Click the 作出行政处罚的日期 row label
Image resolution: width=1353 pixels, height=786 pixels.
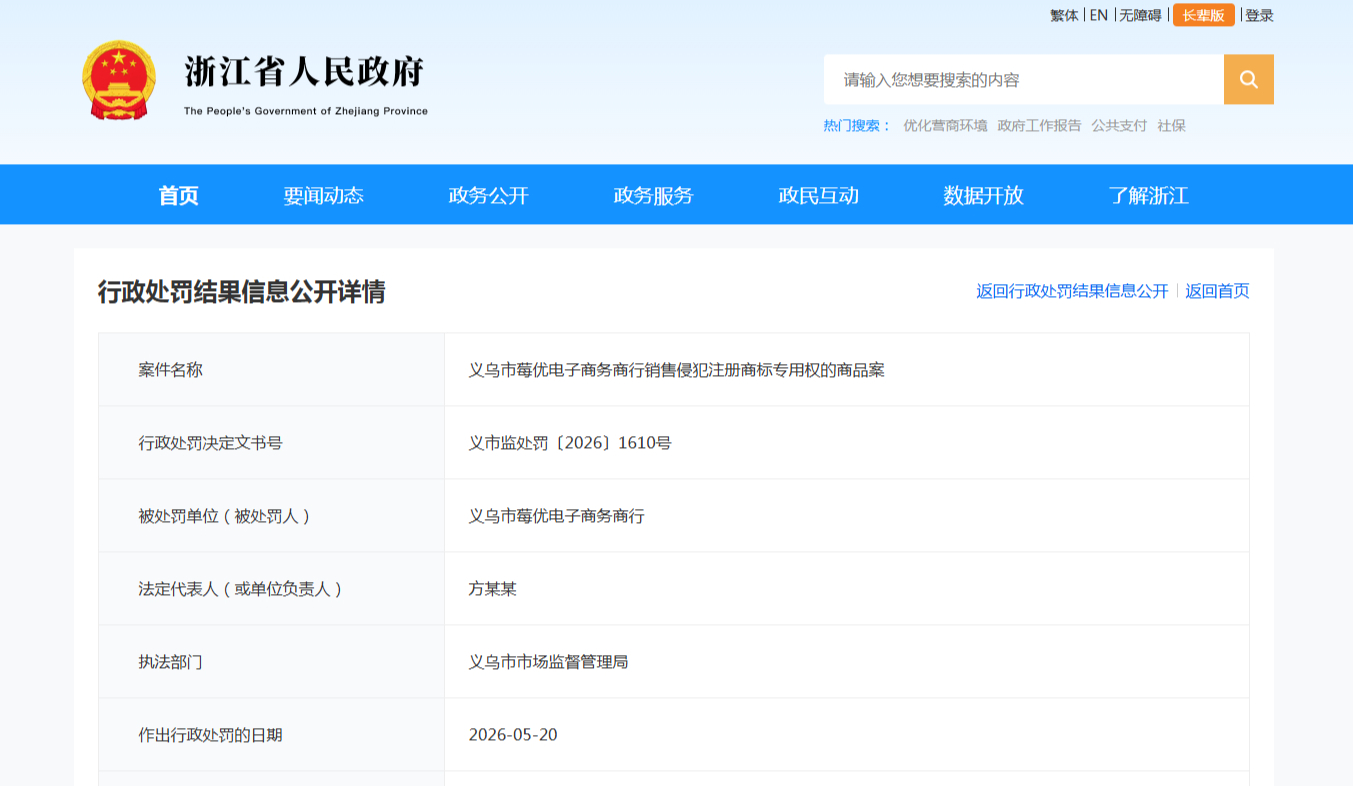(x=210, y=735)
